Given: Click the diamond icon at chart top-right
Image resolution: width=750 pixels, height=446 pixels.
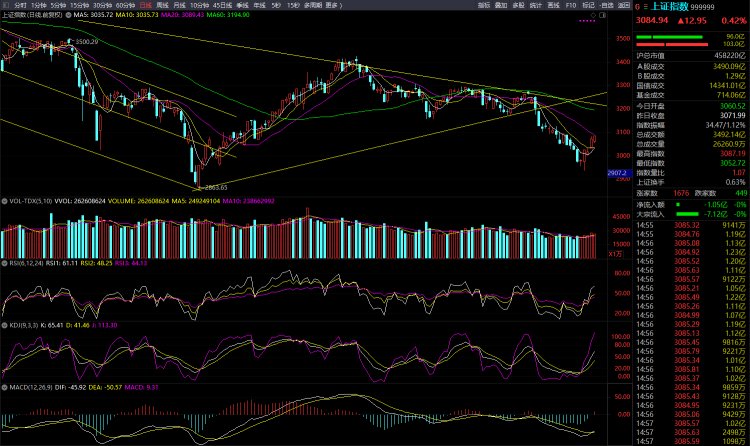Looking at the screenshot, I should [x=593, y=15].
